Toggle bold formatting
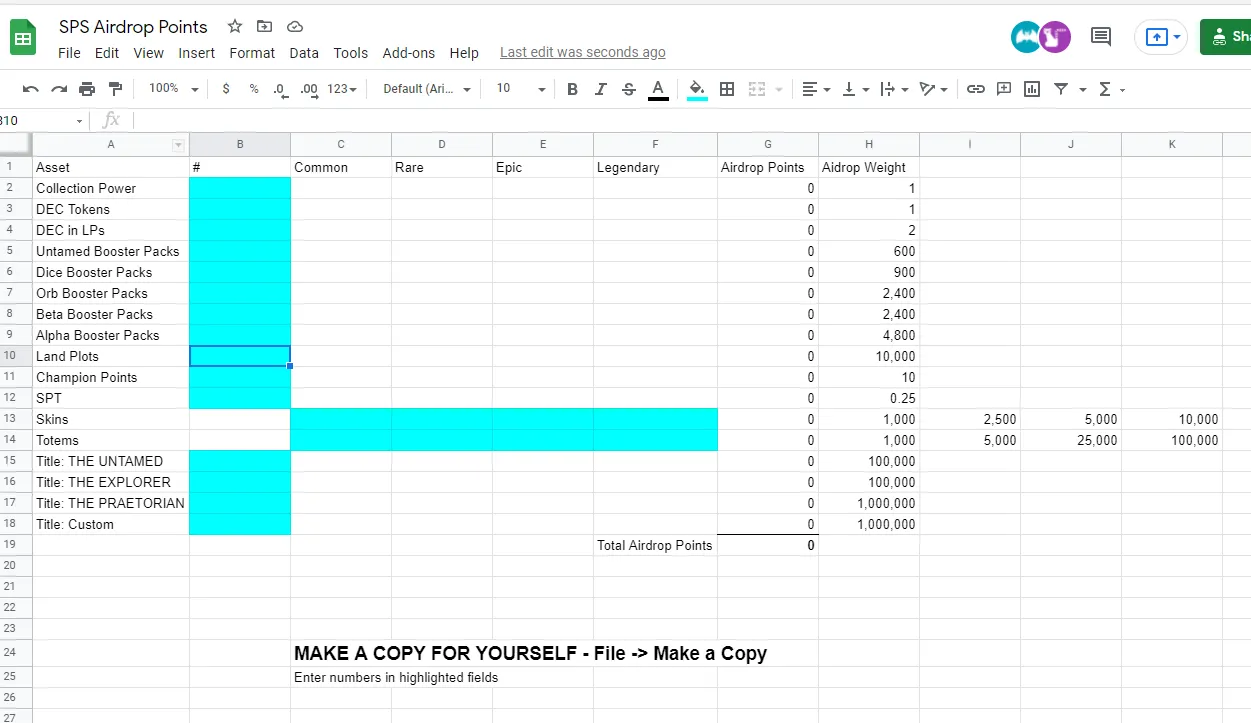This screenshot has width=1251, height=723. tap(572, 89)
